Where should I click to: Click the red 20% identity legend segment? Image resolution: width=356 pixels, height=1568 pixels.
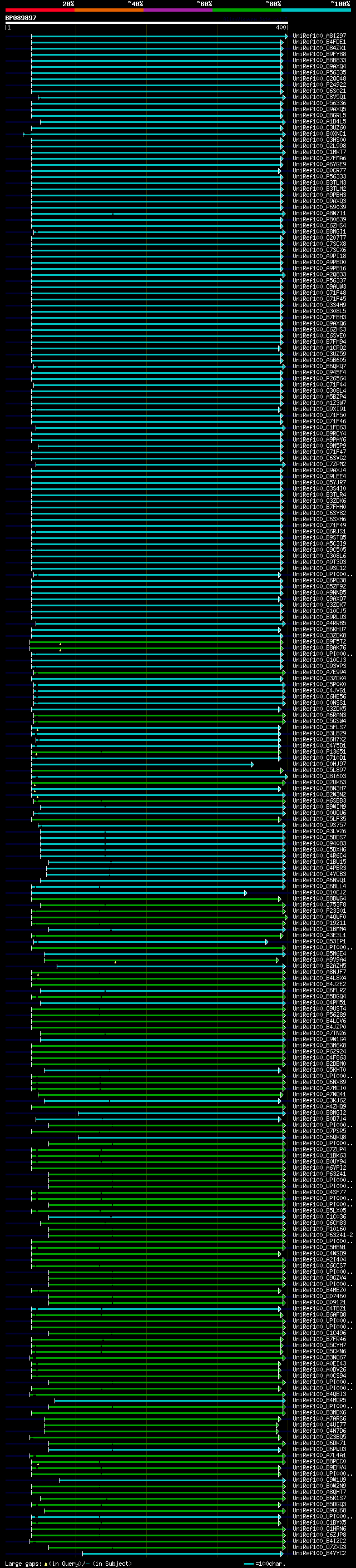coord(39,10)
